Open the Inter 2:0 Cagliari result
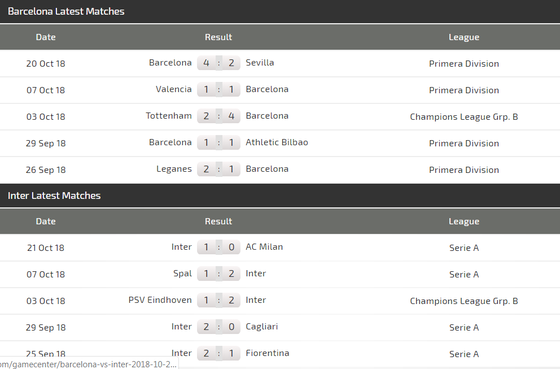Image resolution: width=560 pixels, height=369 pixels. point(219,327)
